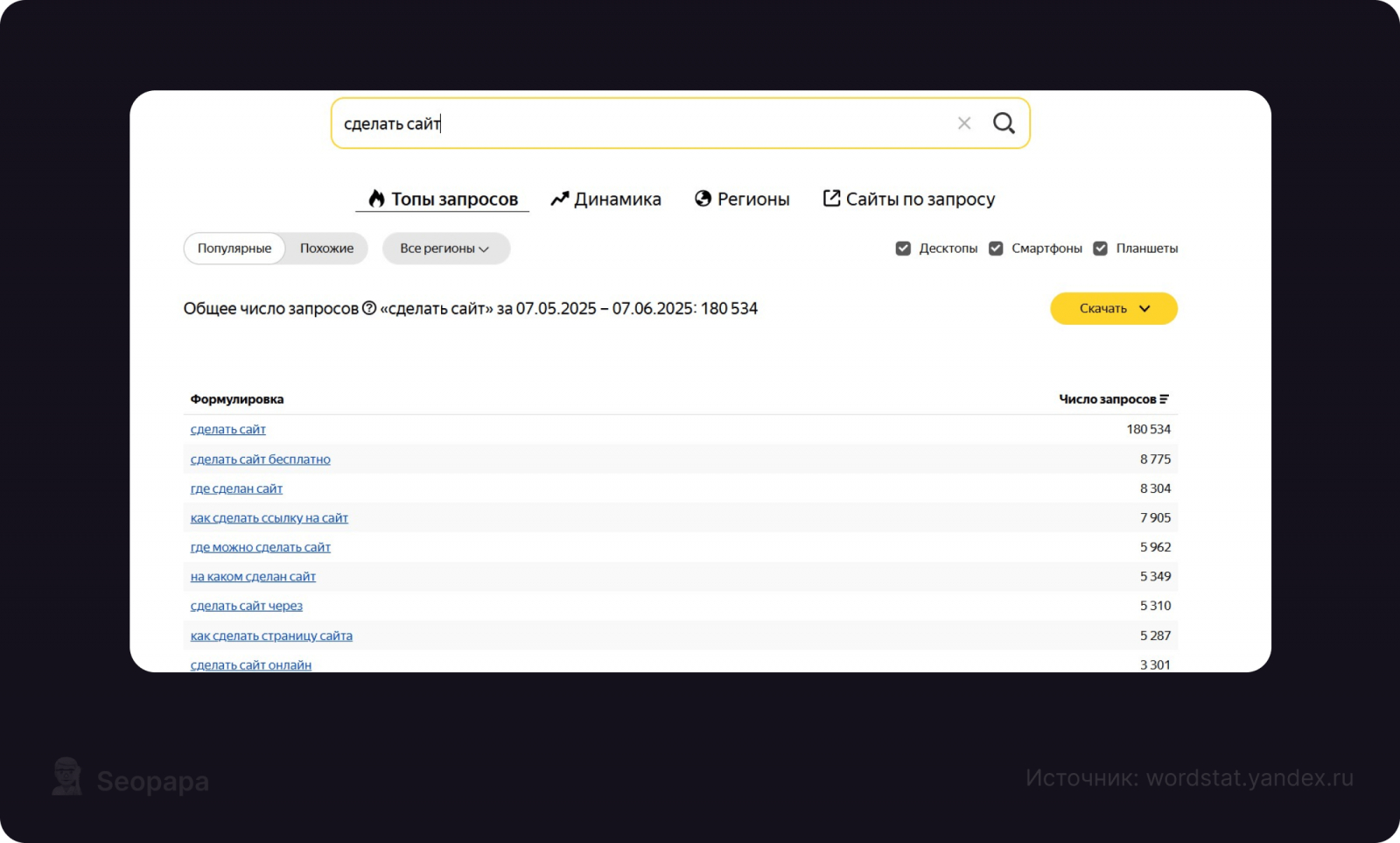Open the сделать сайт бесплатно link
Viewport: 1400px width, 843px height.
pos(261,459)
